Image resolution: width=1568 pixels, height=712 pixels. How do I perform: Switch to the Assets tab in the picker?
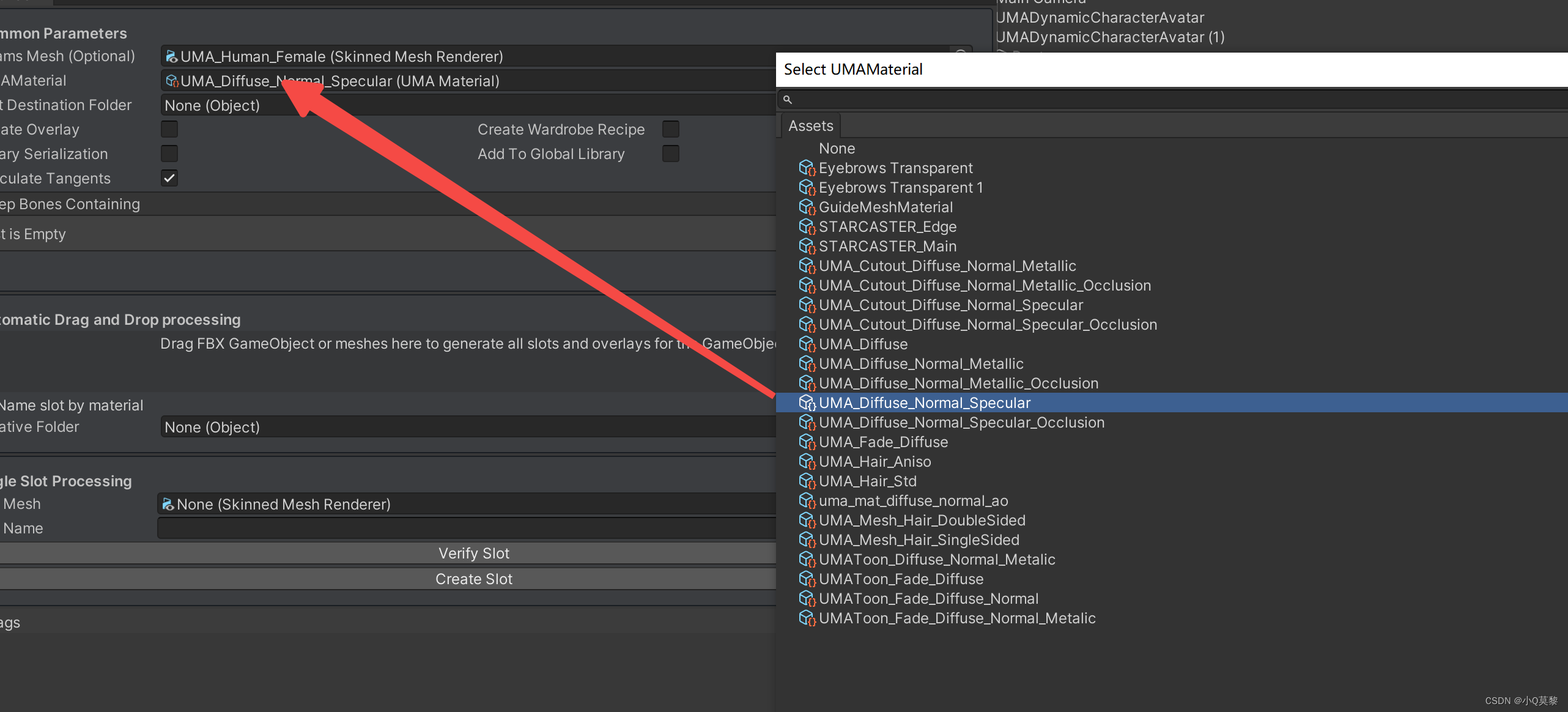click(810, 125)
